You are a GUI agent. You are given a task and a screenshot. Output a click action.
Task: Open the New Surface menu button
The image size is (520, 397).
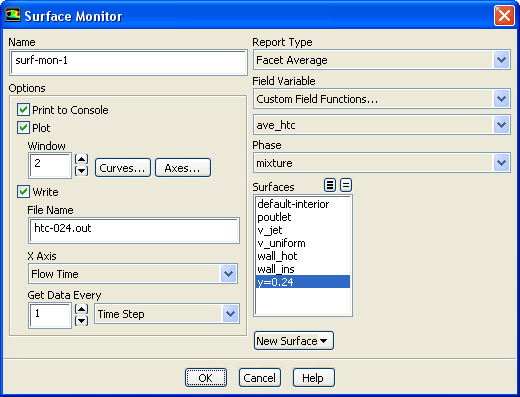coord(294,341)
